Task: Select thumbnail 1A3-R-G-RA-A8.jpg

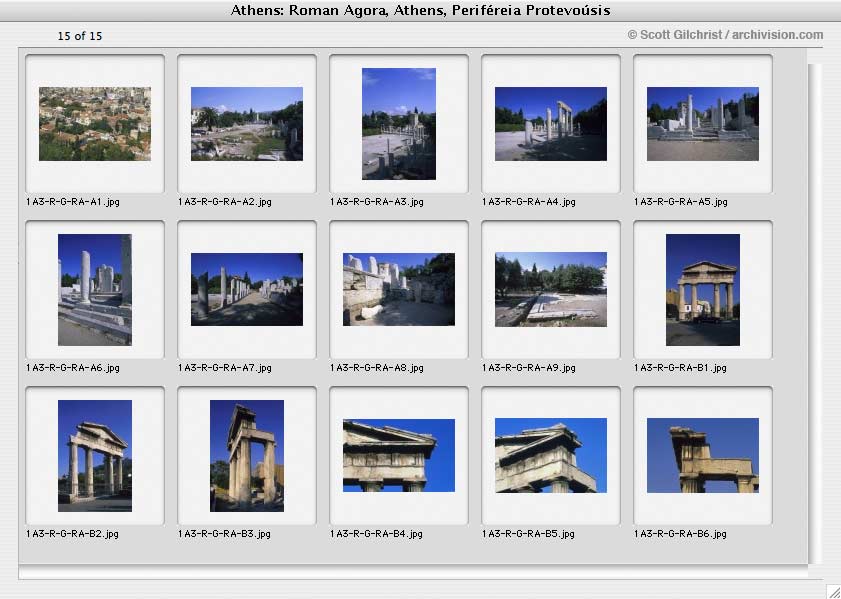Action: (x=399, y=290)
